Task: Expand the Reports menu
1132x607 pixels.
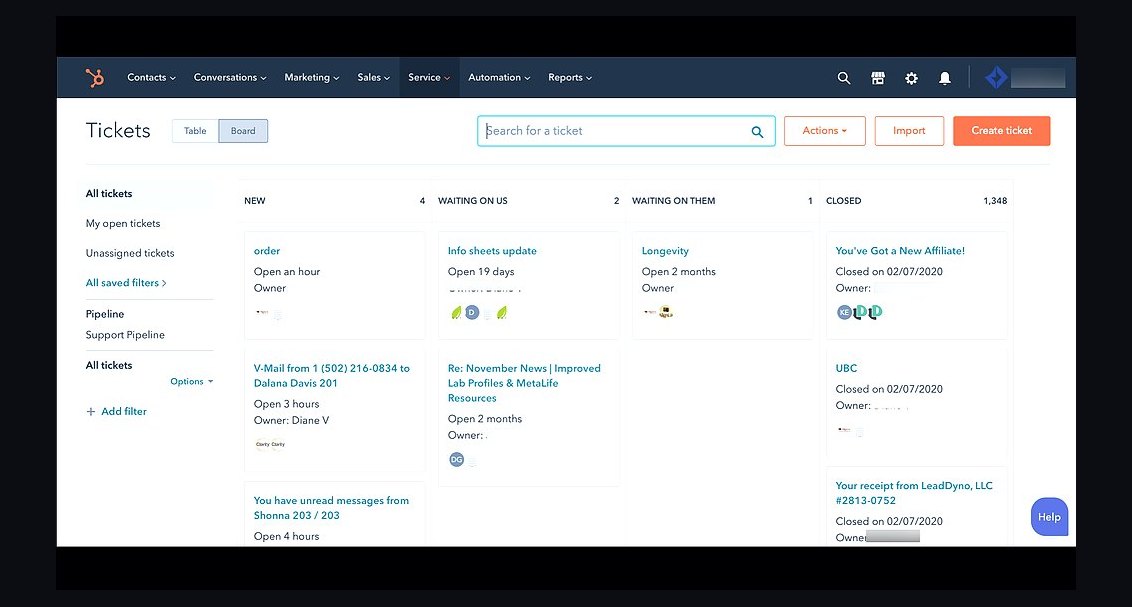Action: click(x=570, y=77)
